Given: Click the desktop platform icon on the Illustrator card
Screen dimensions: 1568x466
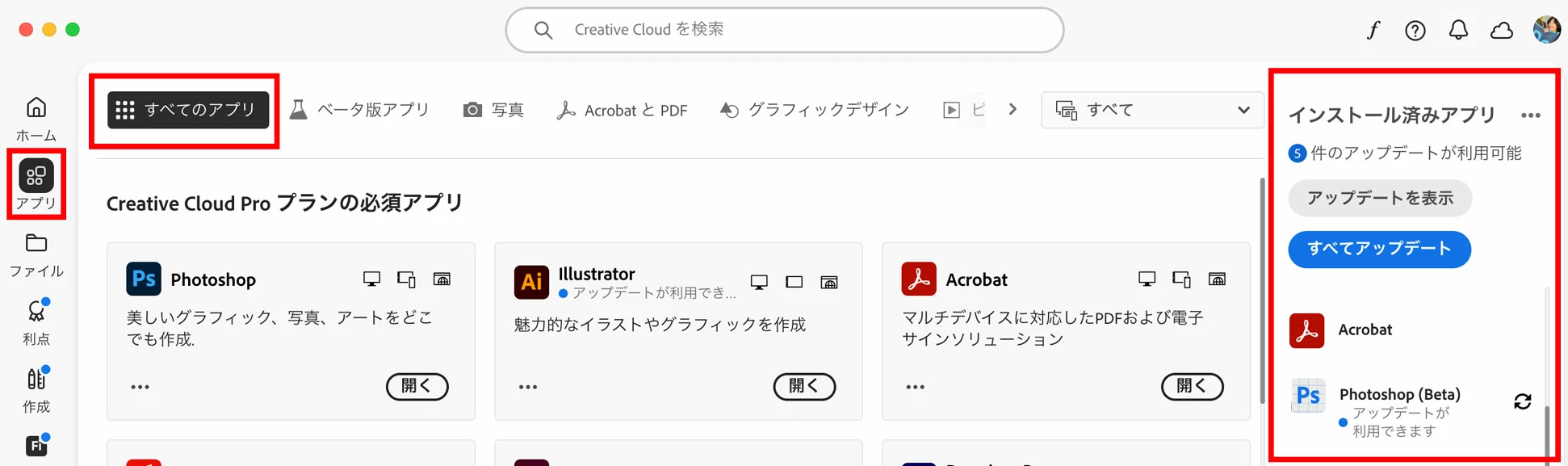Looking at the screenshot, I should [x=759, y=282].
